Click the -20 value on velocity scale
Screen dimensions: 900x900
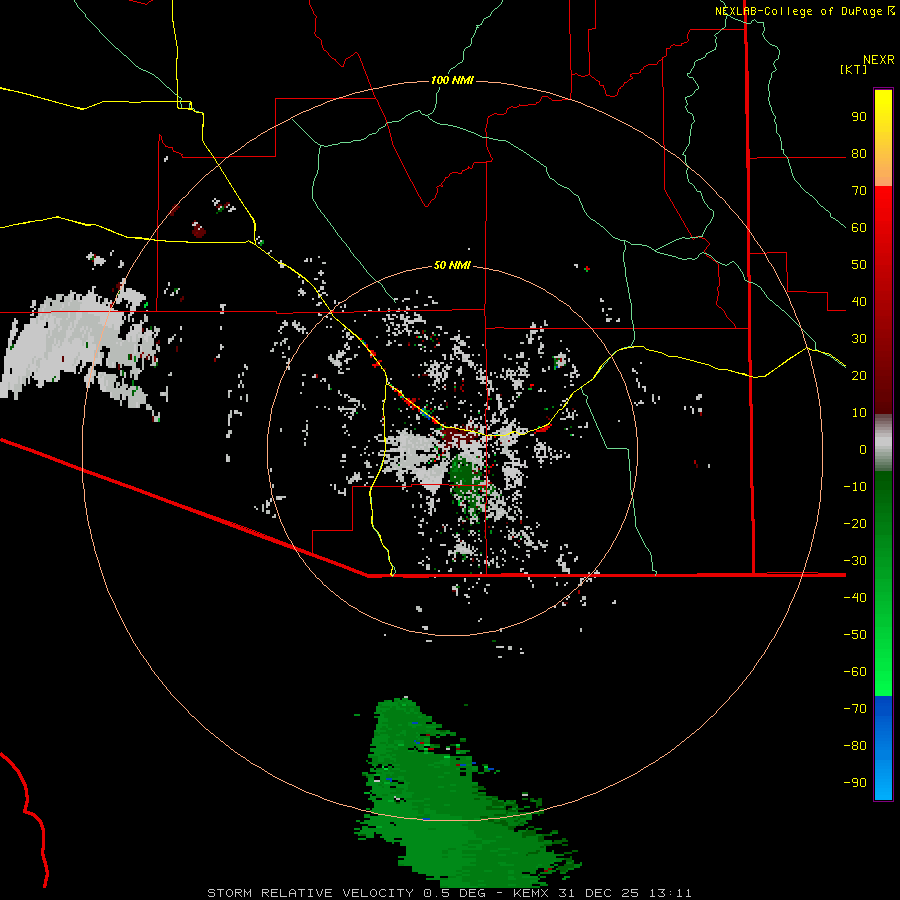(855, 524)
